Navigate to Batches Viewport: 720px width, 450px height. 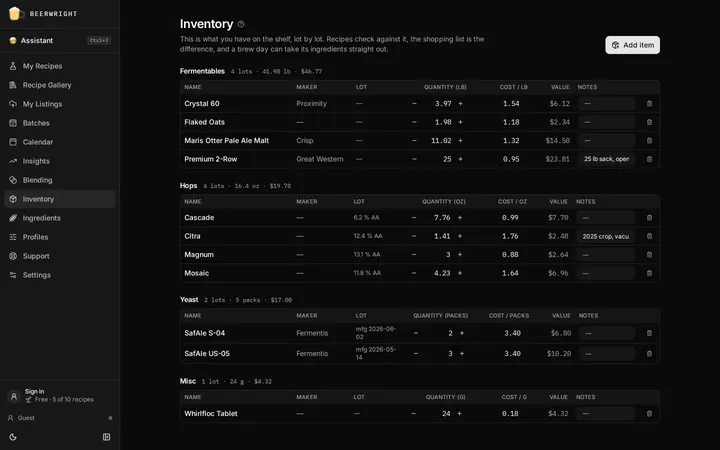point(60,123)
